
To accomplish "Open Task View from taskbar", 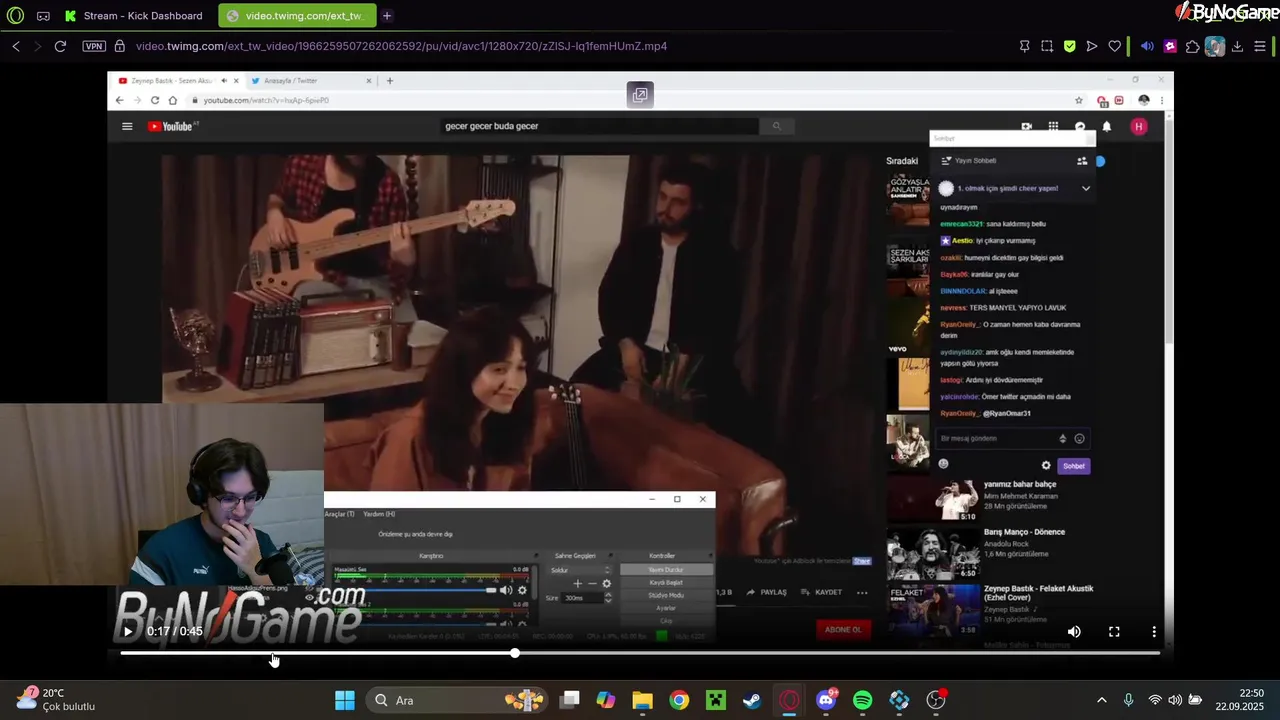I will [569, 700].
